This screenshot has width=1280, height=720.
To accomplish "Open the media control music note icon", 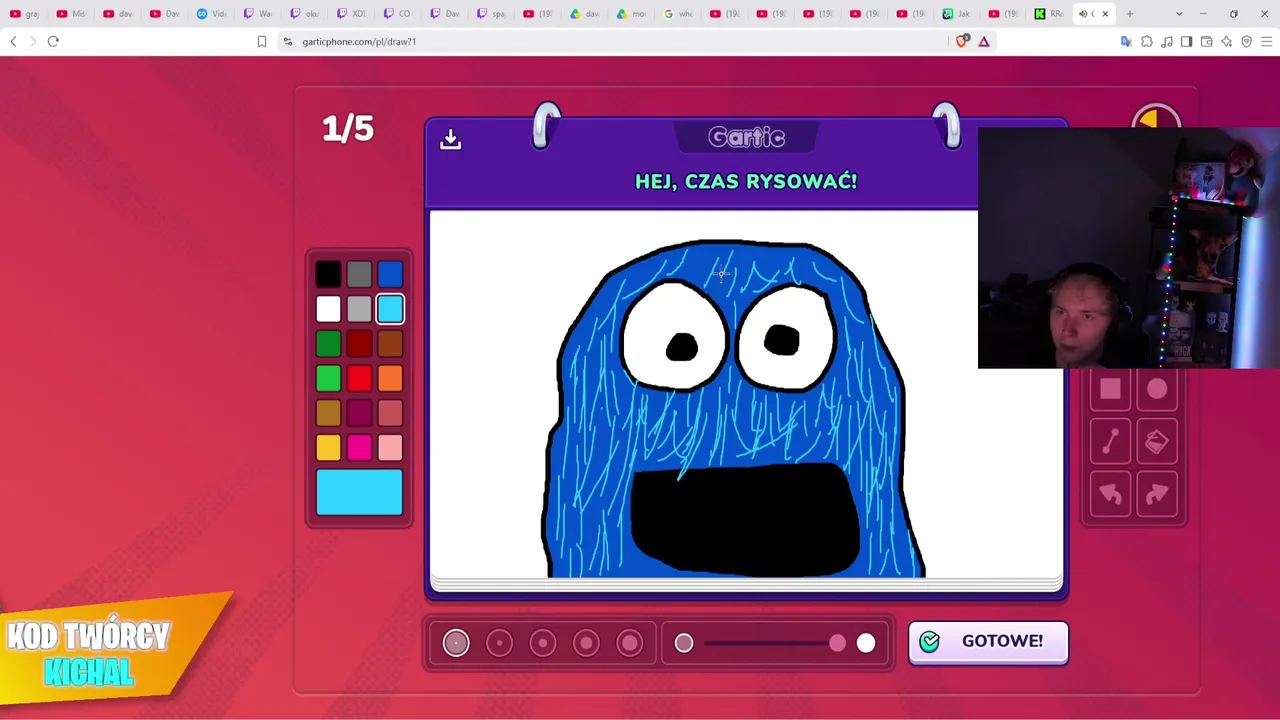I will [1167, 41].
